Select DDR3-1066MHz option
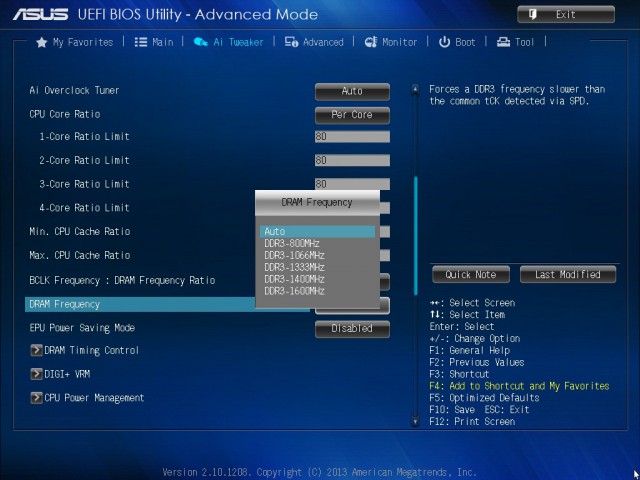 [294, 256]
